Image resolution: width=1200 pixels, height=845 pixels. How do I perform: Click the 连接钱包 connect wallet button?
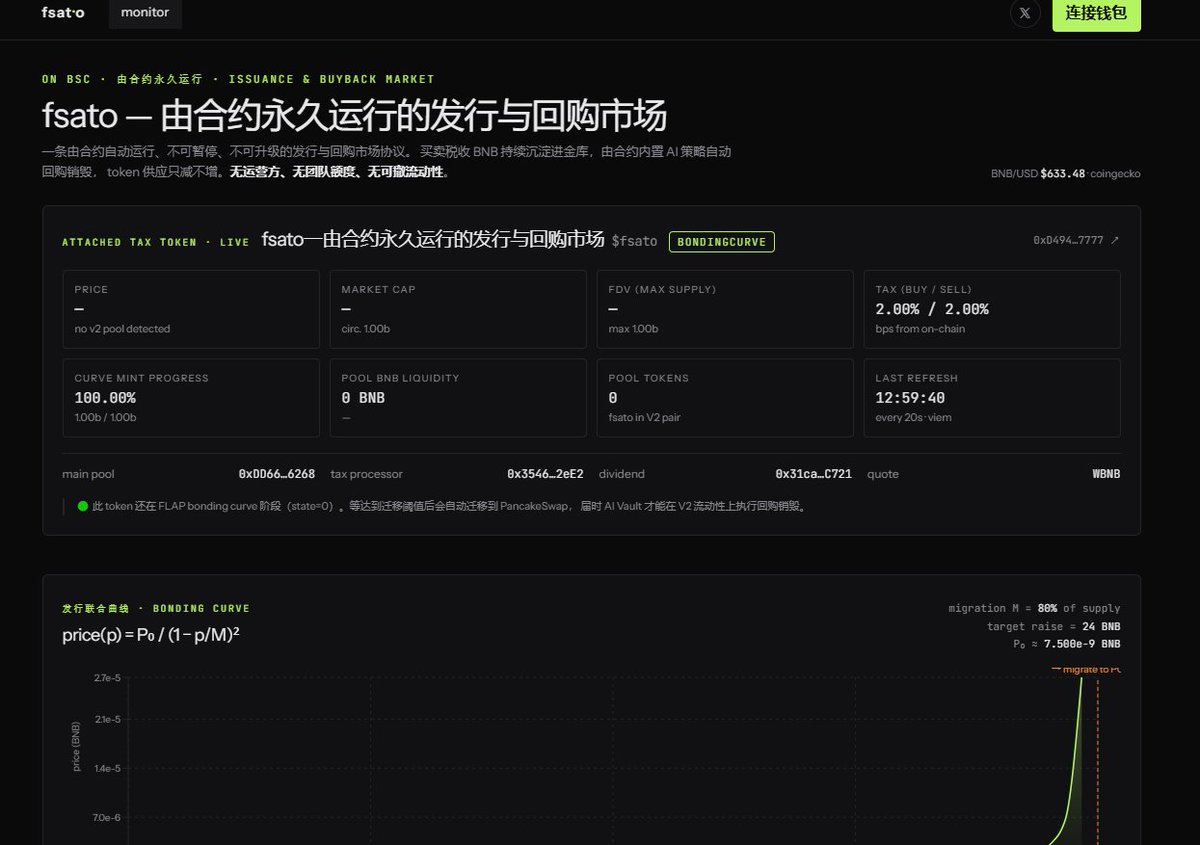(x=1096, y=14)
